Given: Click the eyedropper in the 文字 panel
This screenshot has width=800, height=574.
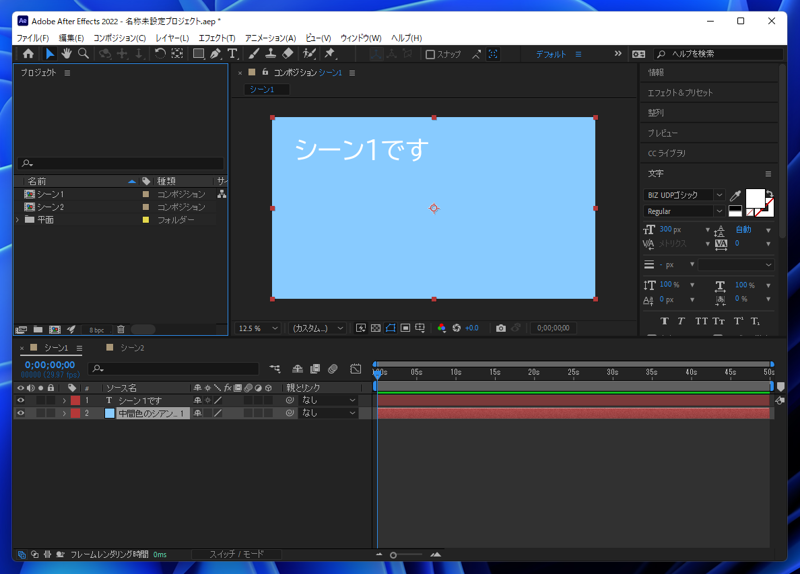Looking at the screenshot, I should 736,195.
